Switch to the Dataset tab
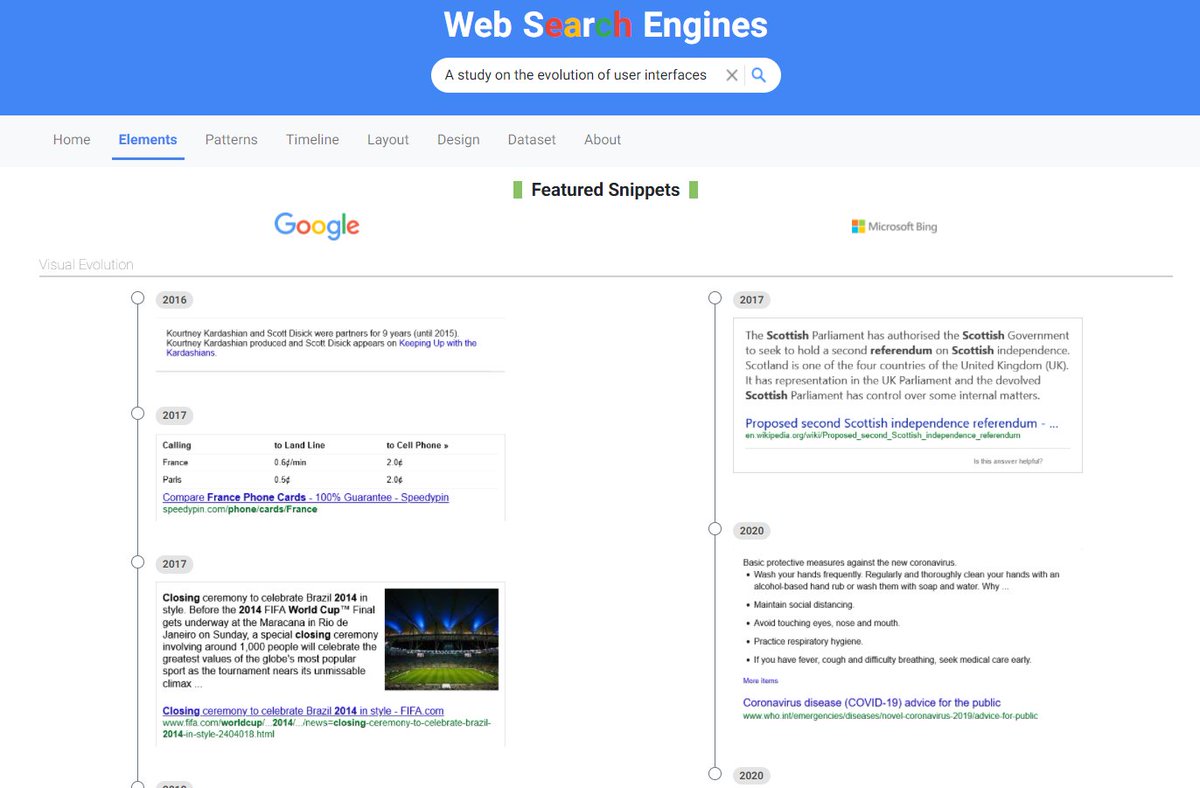Screen dimensions: 1200x788 click(x=532, y=140)
